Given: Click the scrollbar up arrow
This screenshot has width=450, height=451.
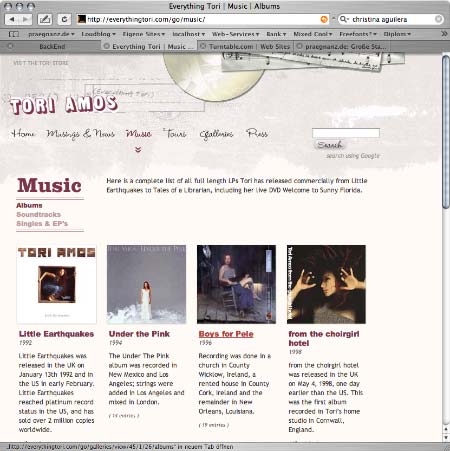Looking at the screenshot, I should pos(446,430).
